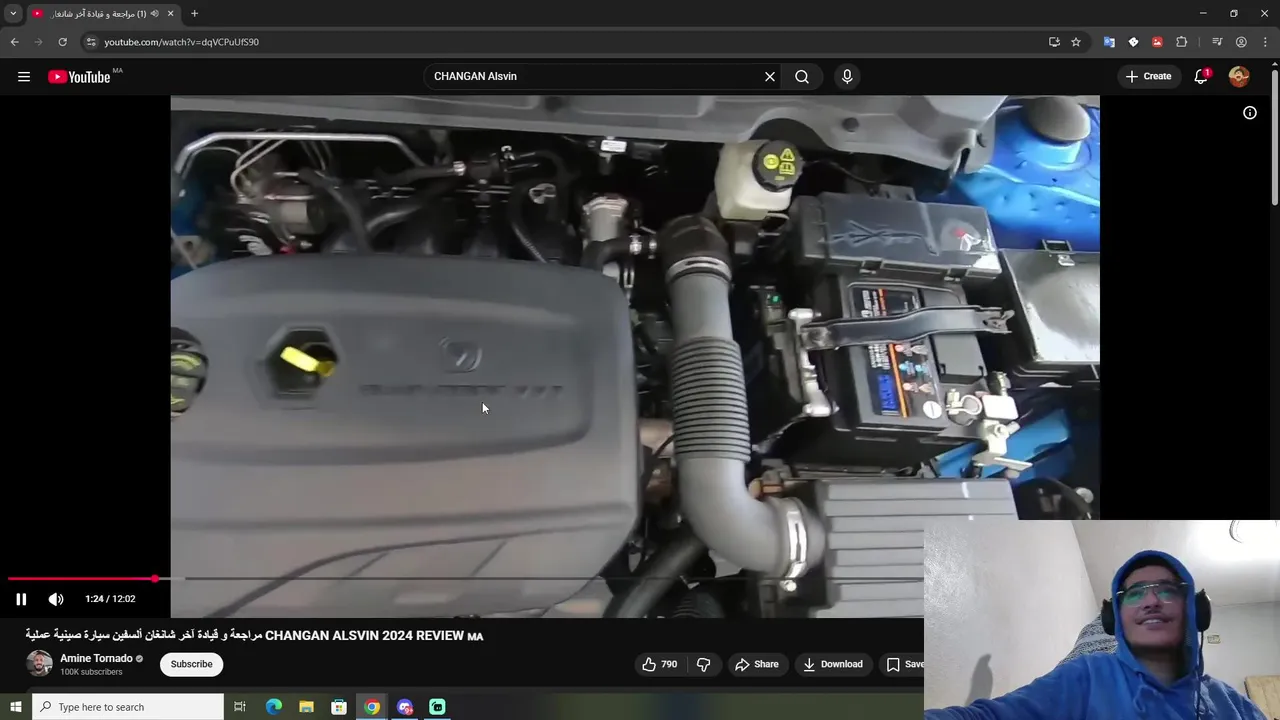Open the Amine Tornado channel name link

96,658
